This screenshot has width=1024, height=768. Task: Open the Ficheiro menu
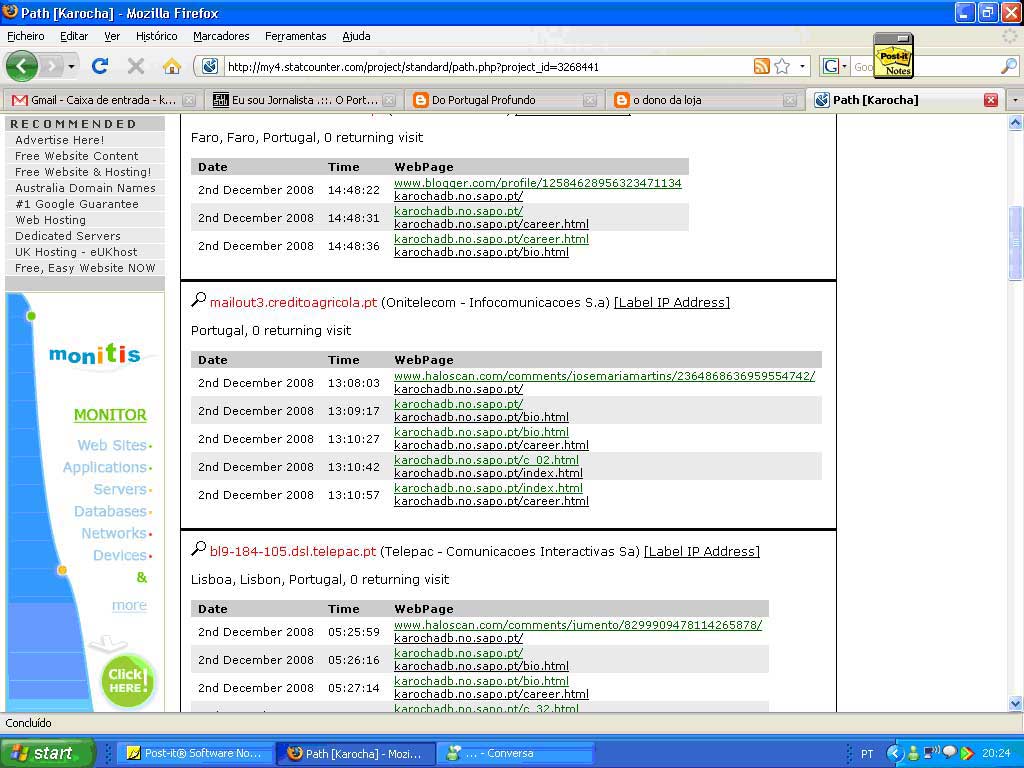pyautogui.click(x=25, y=36)
